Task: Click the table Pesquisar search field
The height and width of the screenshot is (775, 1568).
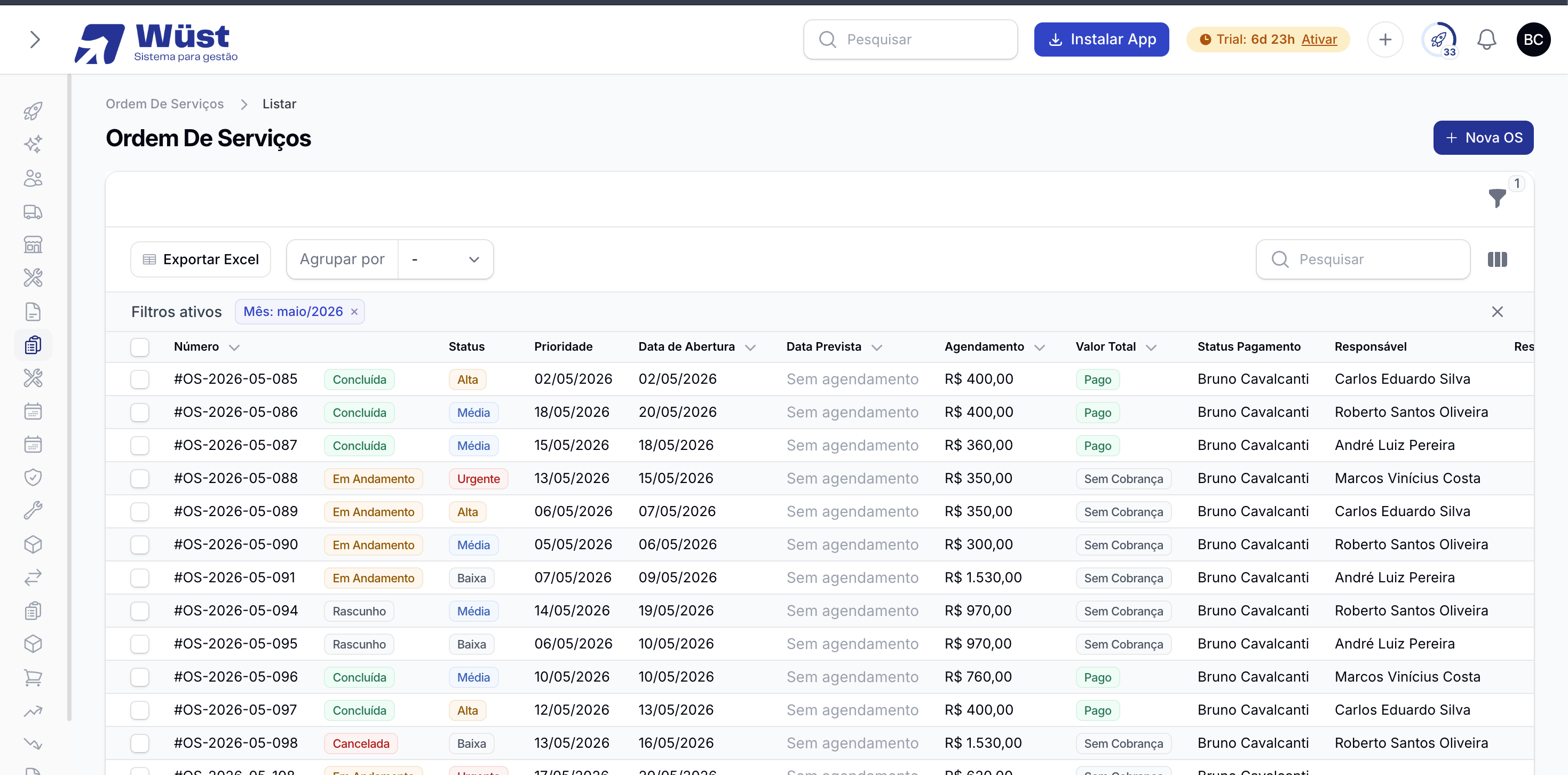Action: [x=1363, y=259]
